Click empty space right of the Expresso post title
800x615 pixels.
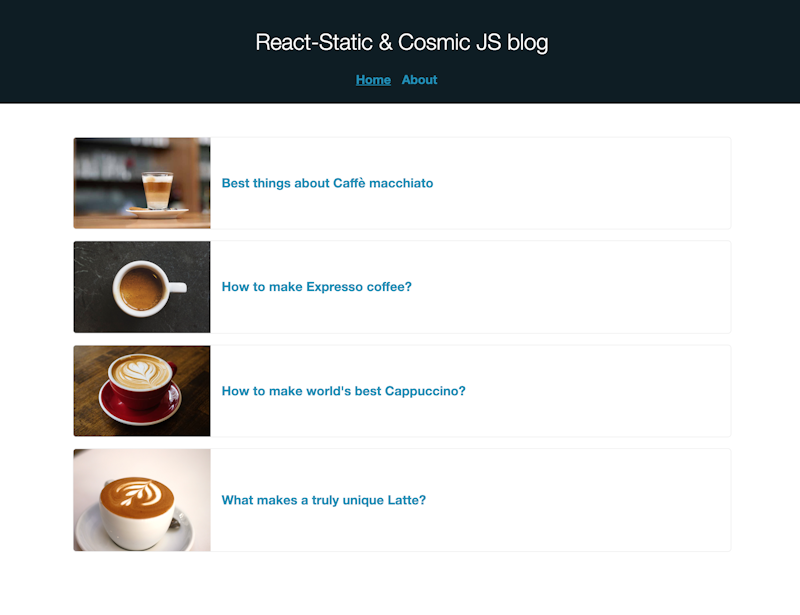571,287
